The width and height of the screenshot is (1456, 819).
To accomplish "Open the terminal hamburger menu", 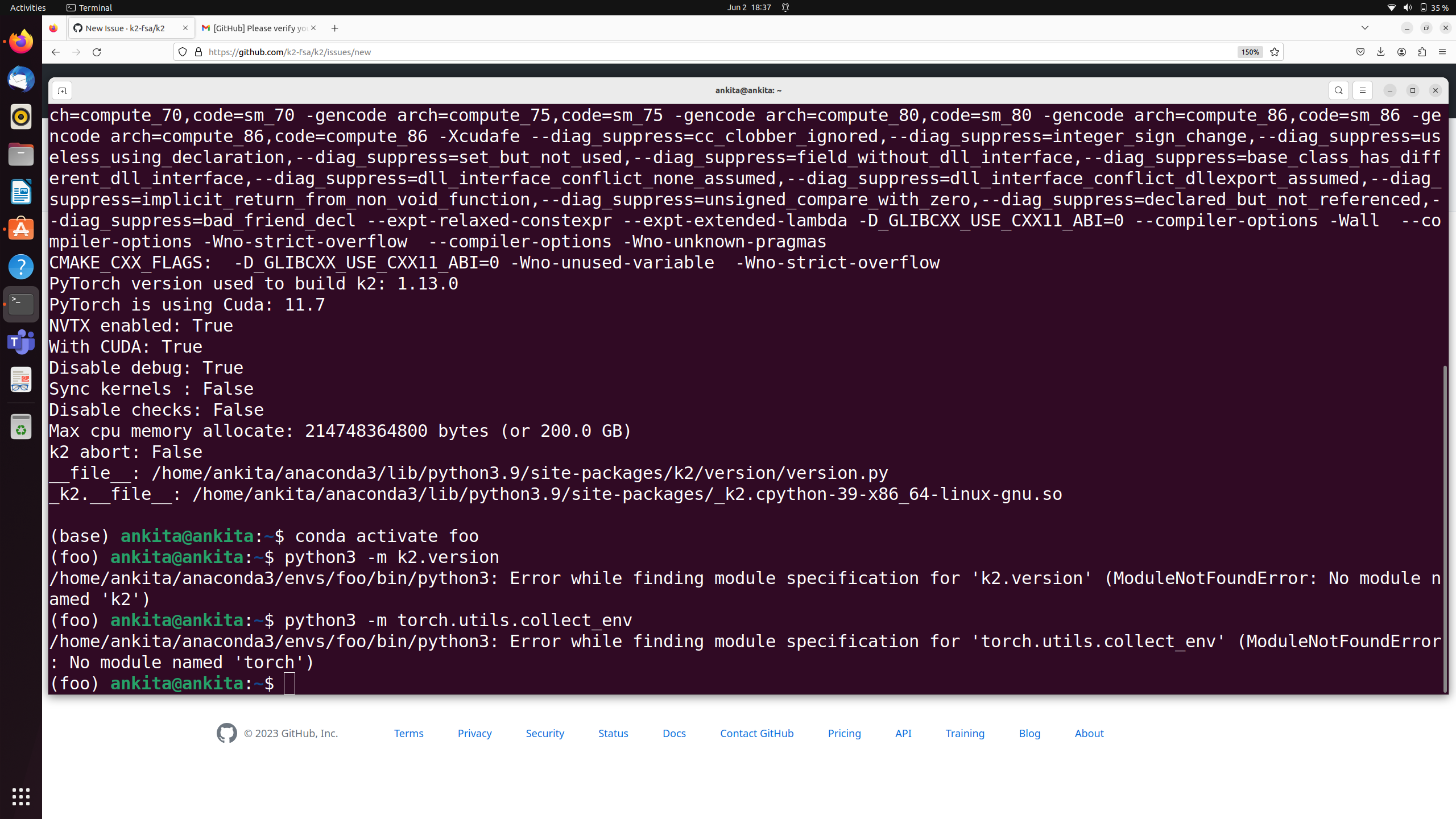I will (1363, 90).
